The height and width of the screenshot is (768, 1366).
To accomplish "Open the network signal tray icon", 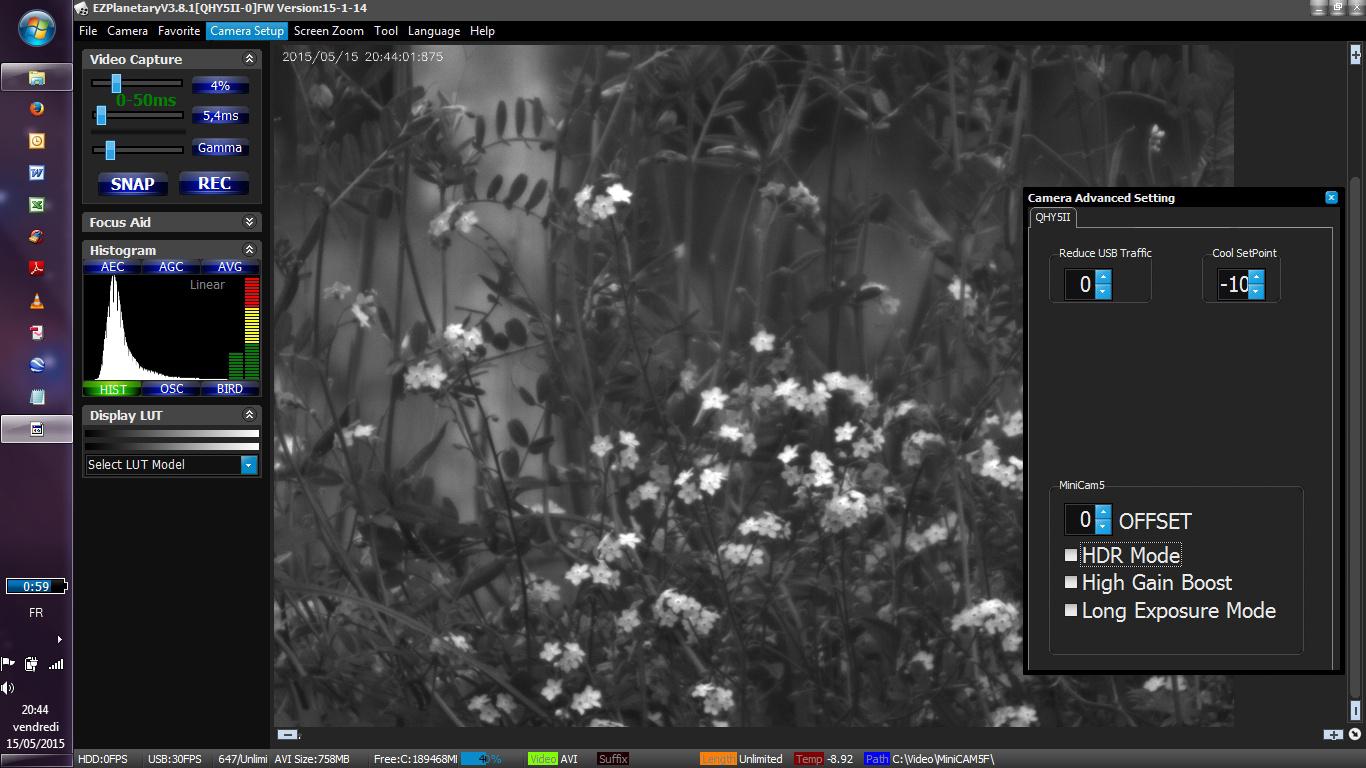I will point(56,663).
